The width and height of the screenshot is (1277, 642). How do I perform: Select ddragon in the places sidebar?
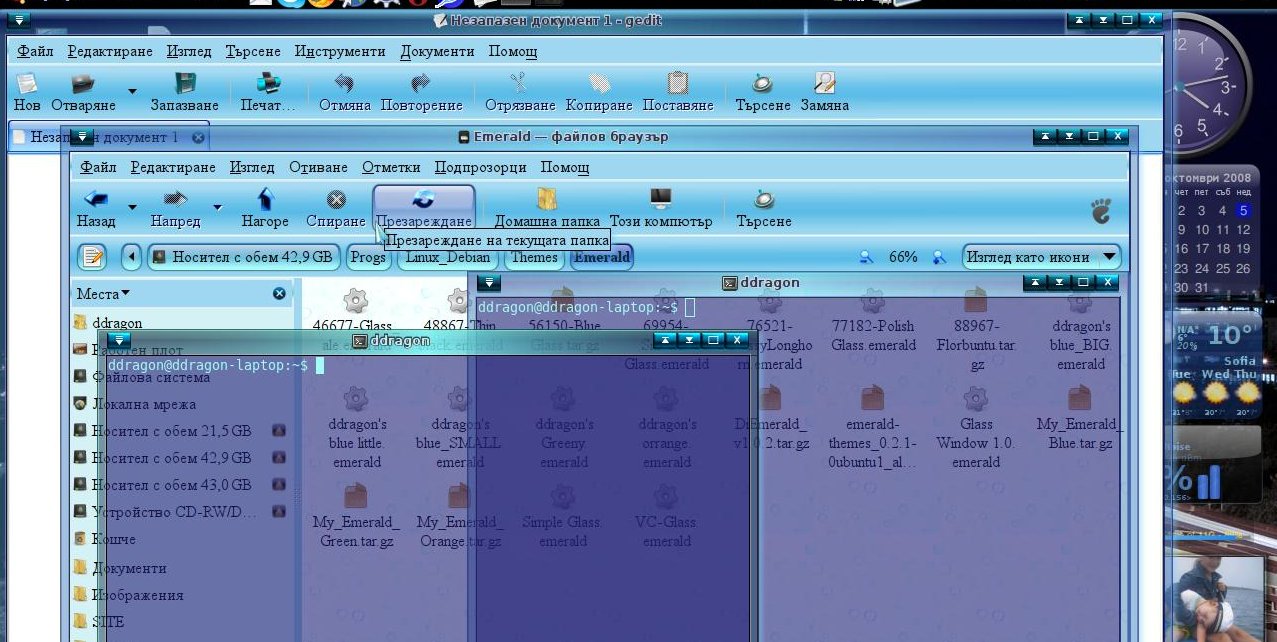point(117,323)
